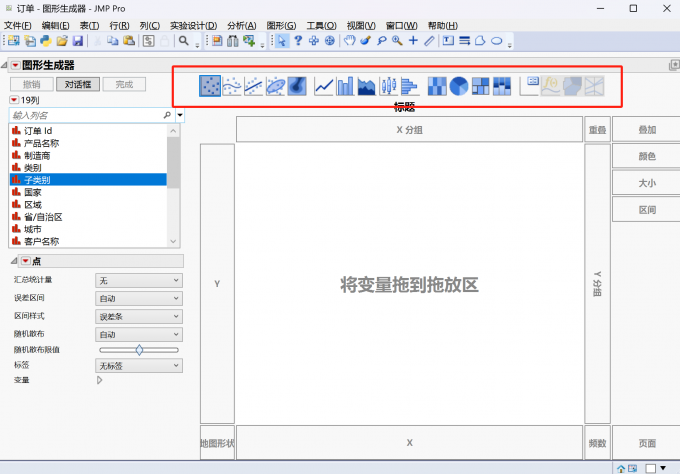Select the Map Shapes element icon
Viewport: 680px width, 474px height.
click(572, 86)
